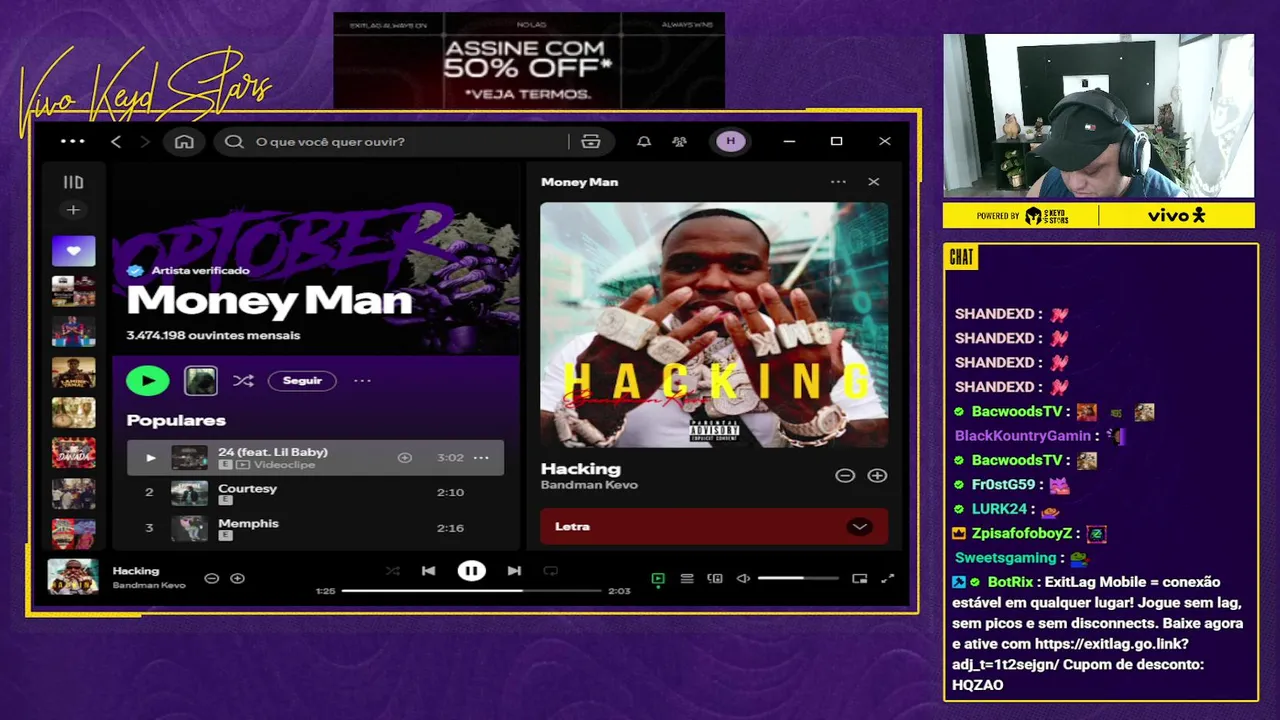The height and width of the screenshot is (720, 1280).
Task: Open 'Hacking' title in bottom player bar
Action: coord(136,570)
